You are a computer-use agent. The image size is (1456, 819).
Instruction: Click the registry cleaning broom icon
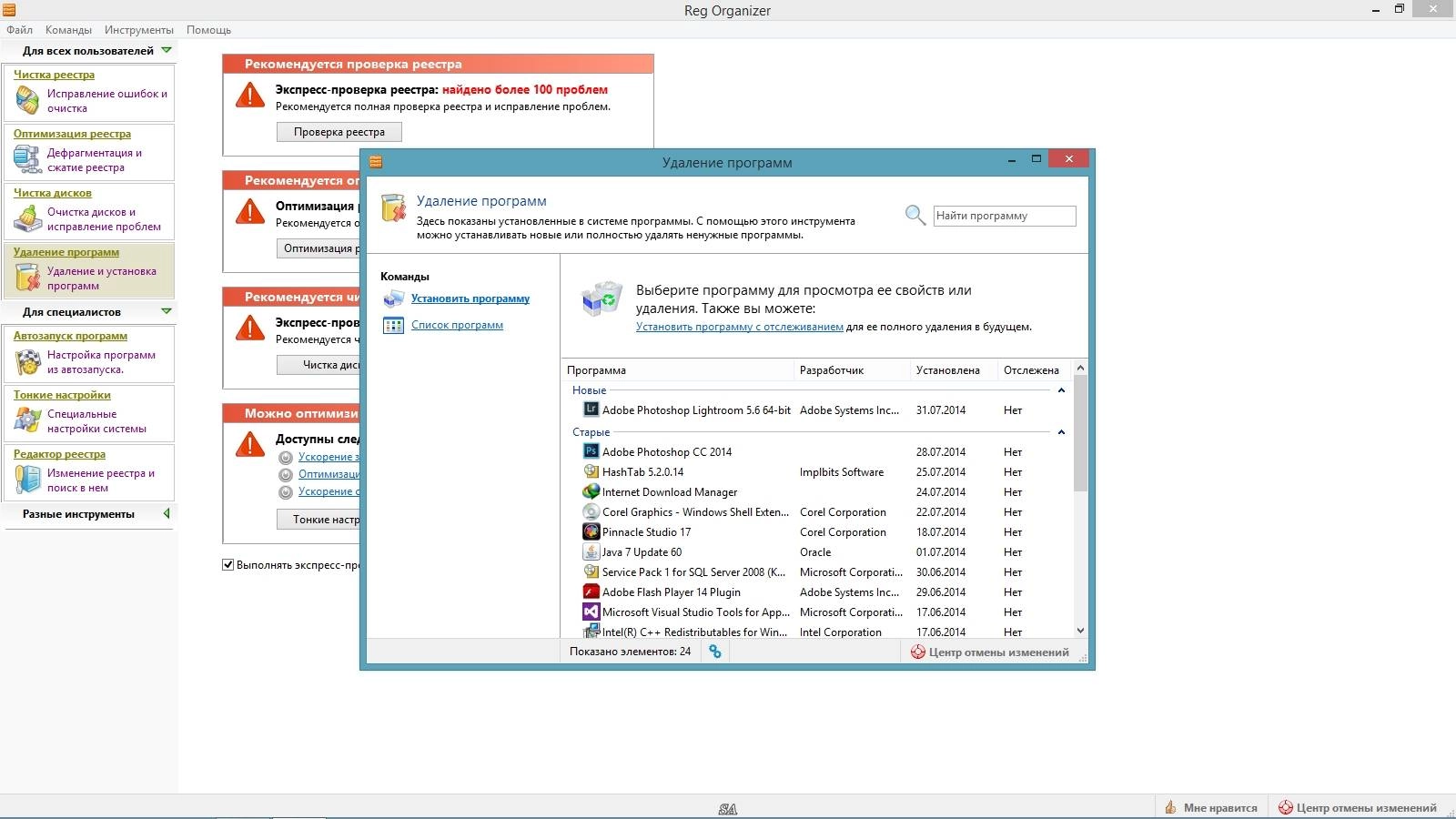pyautogui.click(x=27, y=100)
